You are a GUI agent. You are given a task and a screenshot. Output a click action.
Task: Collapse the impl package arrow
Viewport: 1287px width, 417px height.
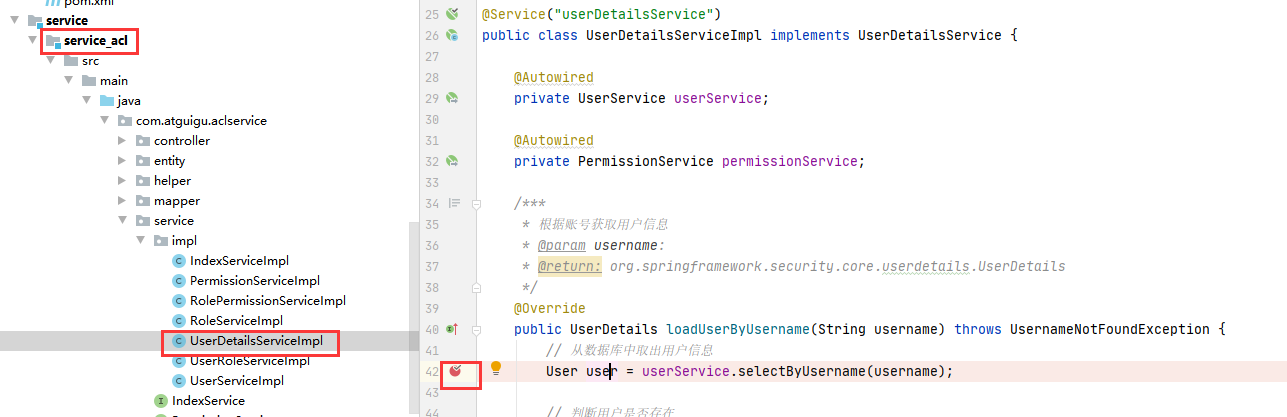[141, 240]
